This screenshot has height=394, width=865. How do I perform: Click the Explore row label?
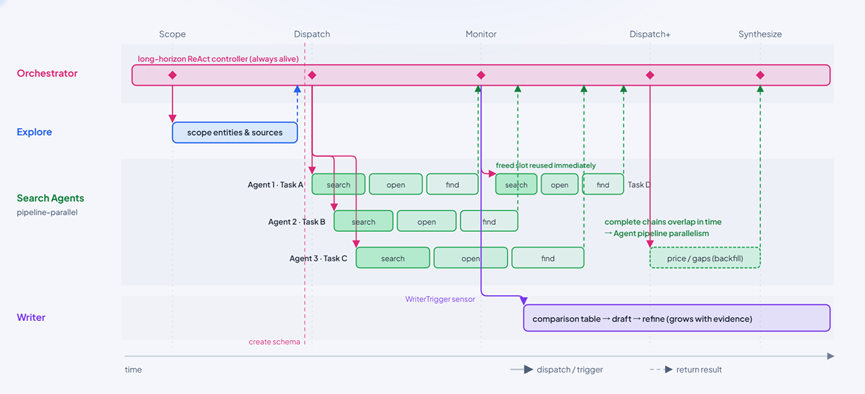click(34, 132)
